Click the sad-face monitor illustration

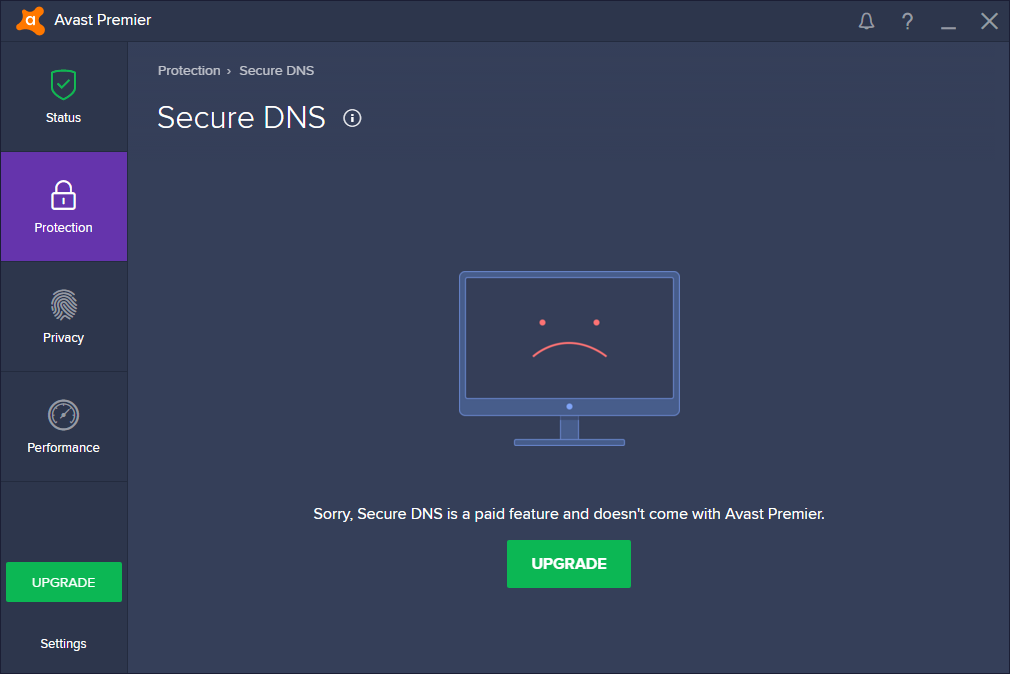[x=569, y=357]
